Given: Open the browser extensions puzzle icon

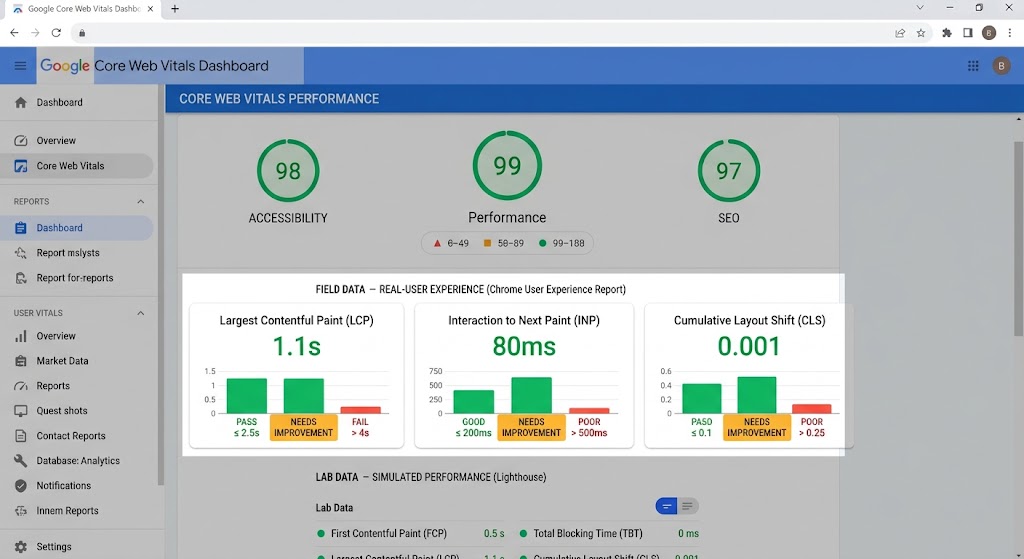Looking at the screenshot, I should [946, 33].
